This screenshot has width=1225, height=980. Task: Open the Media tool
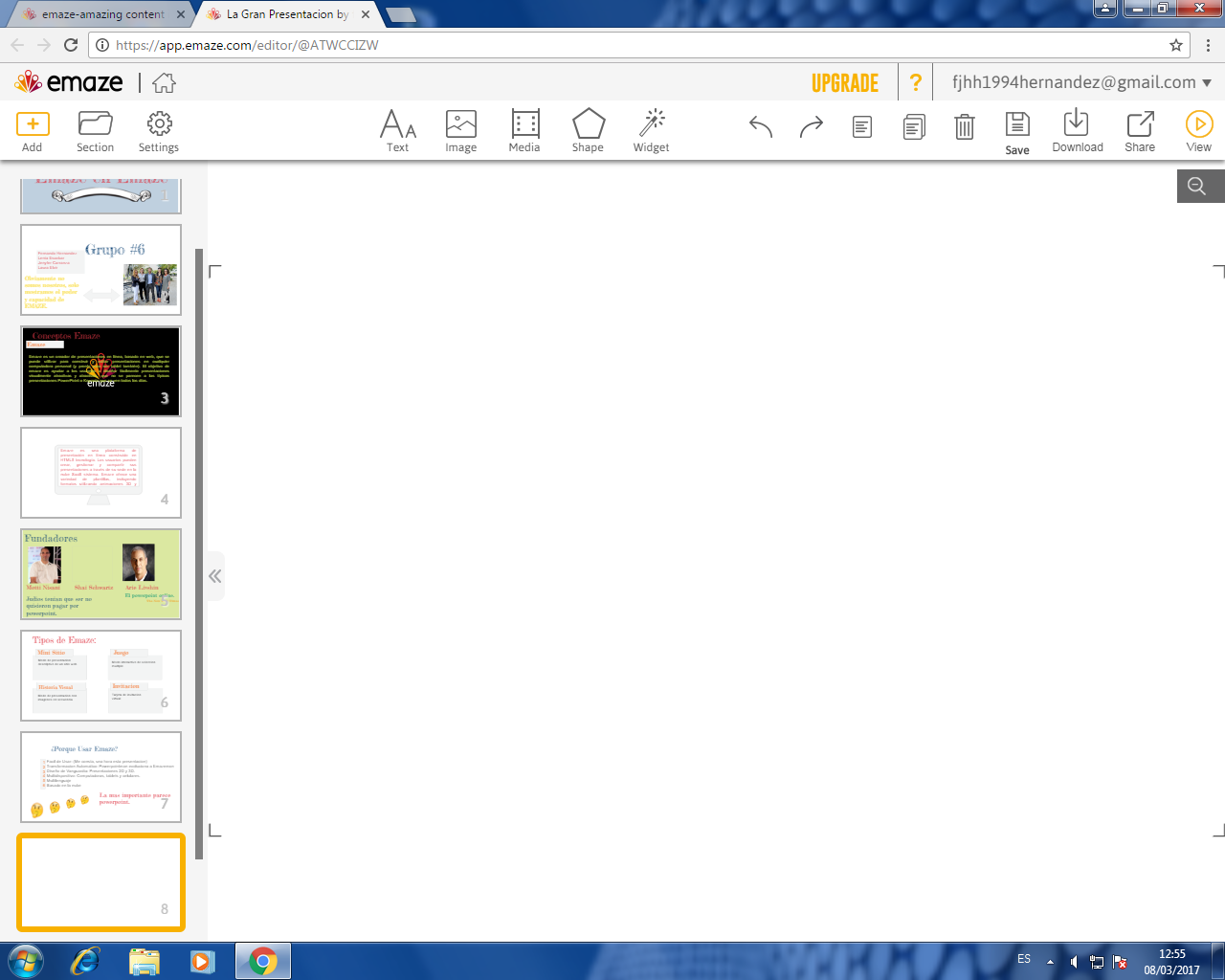pos(524,131)
